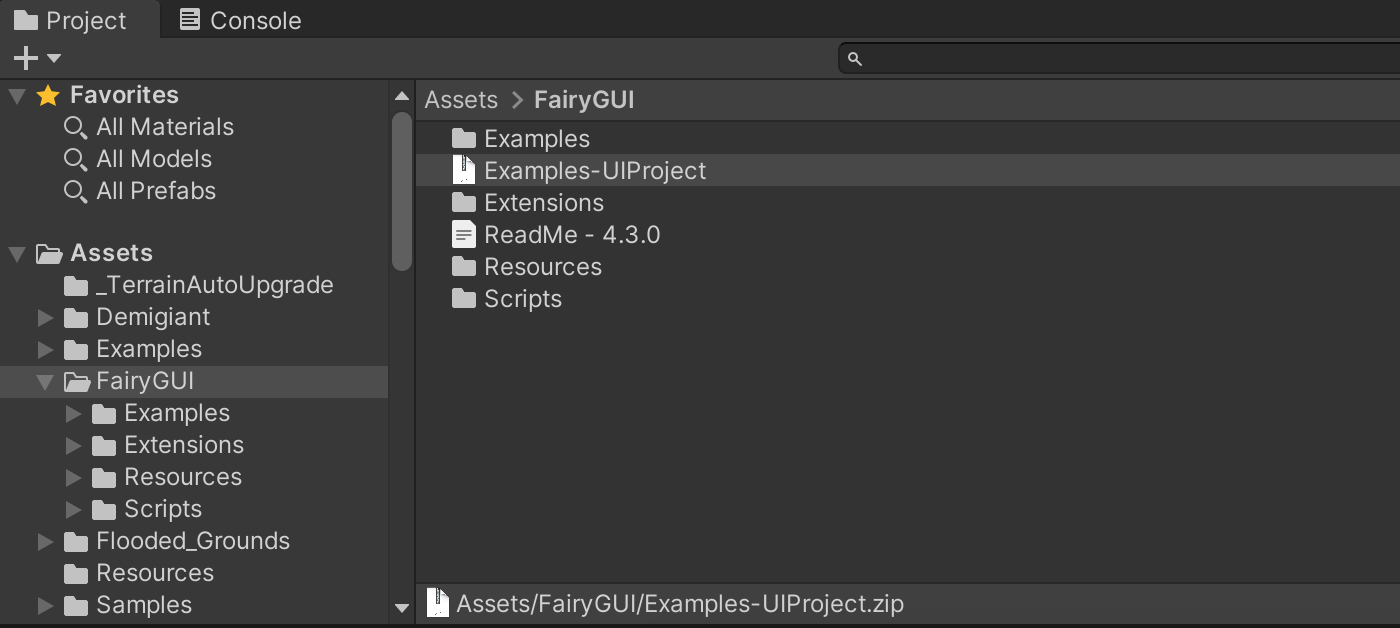Screen dimensions: 1400x628
Task: Open the plus create-asset dropdown
Action: [x=37, y=58]
